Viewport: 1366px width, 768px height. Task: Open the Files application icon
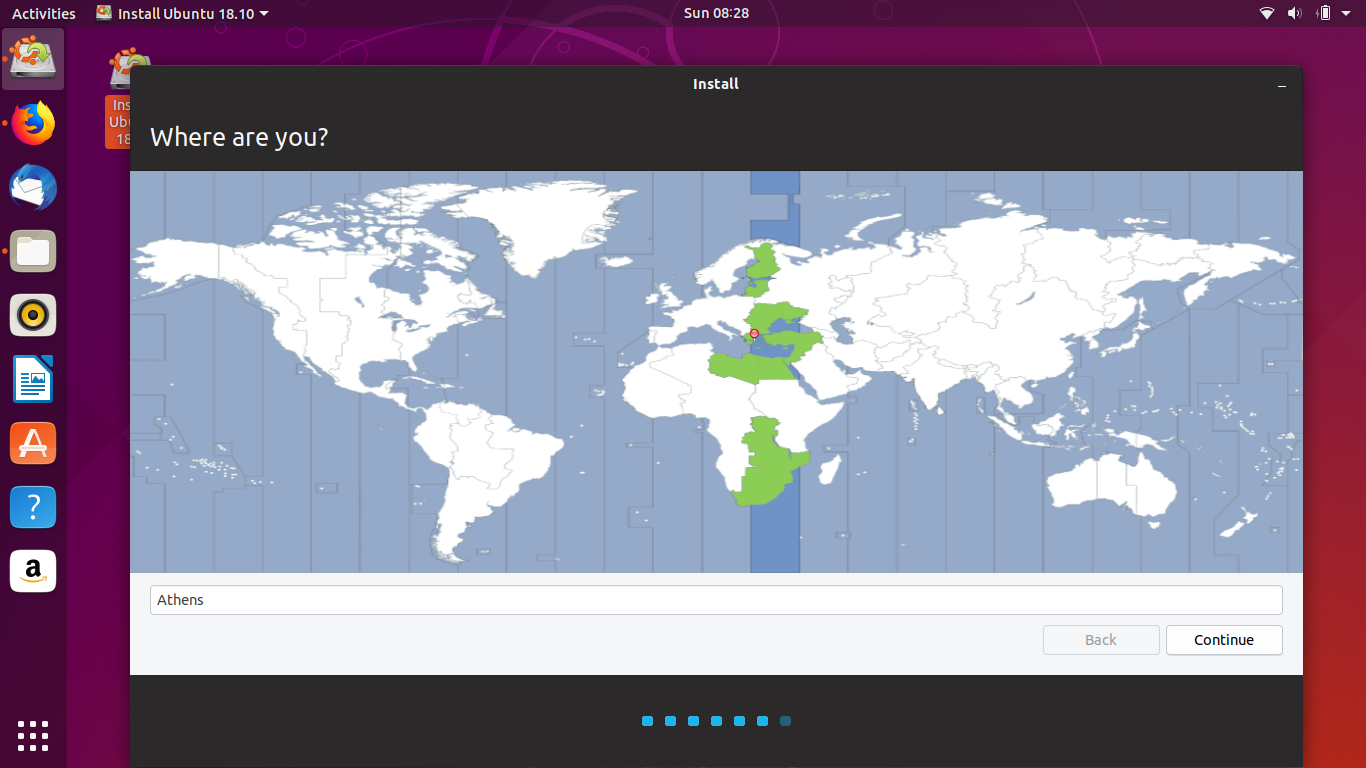[x=33, y=251]
